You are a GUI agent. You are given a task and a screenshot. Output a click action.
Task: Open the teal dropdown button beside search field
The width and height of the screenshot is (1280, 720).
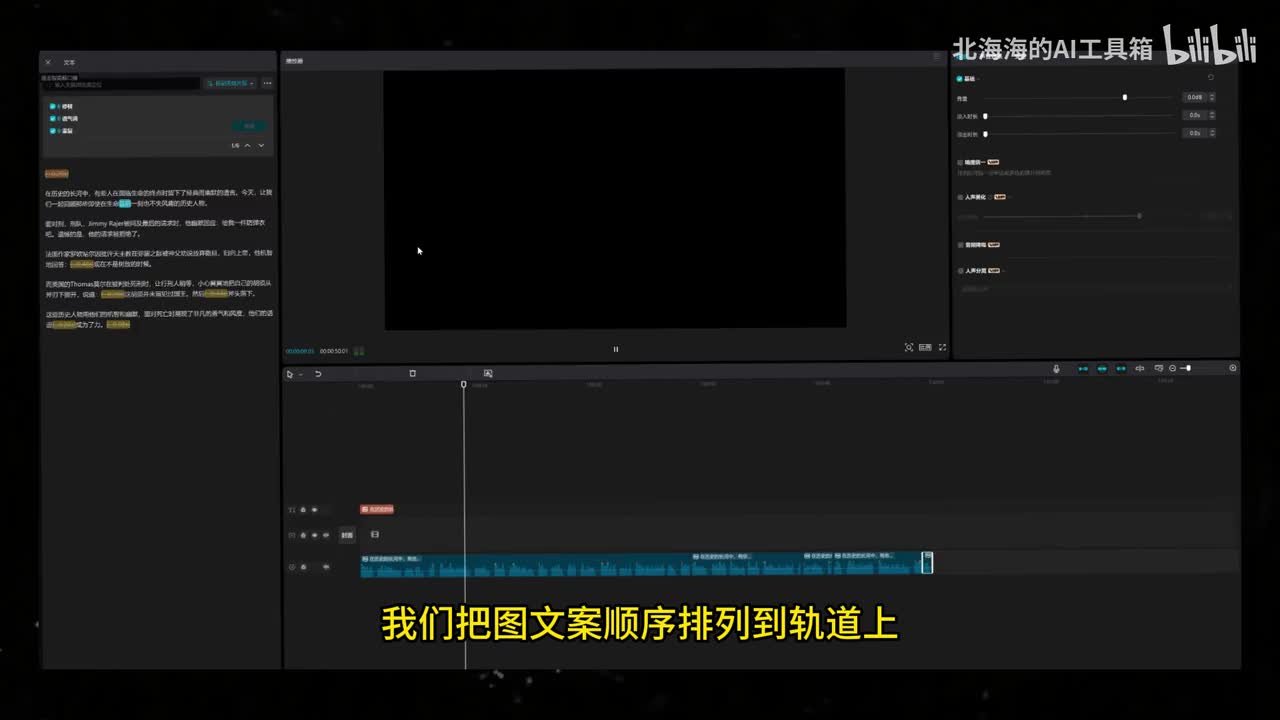click(231, 83)
